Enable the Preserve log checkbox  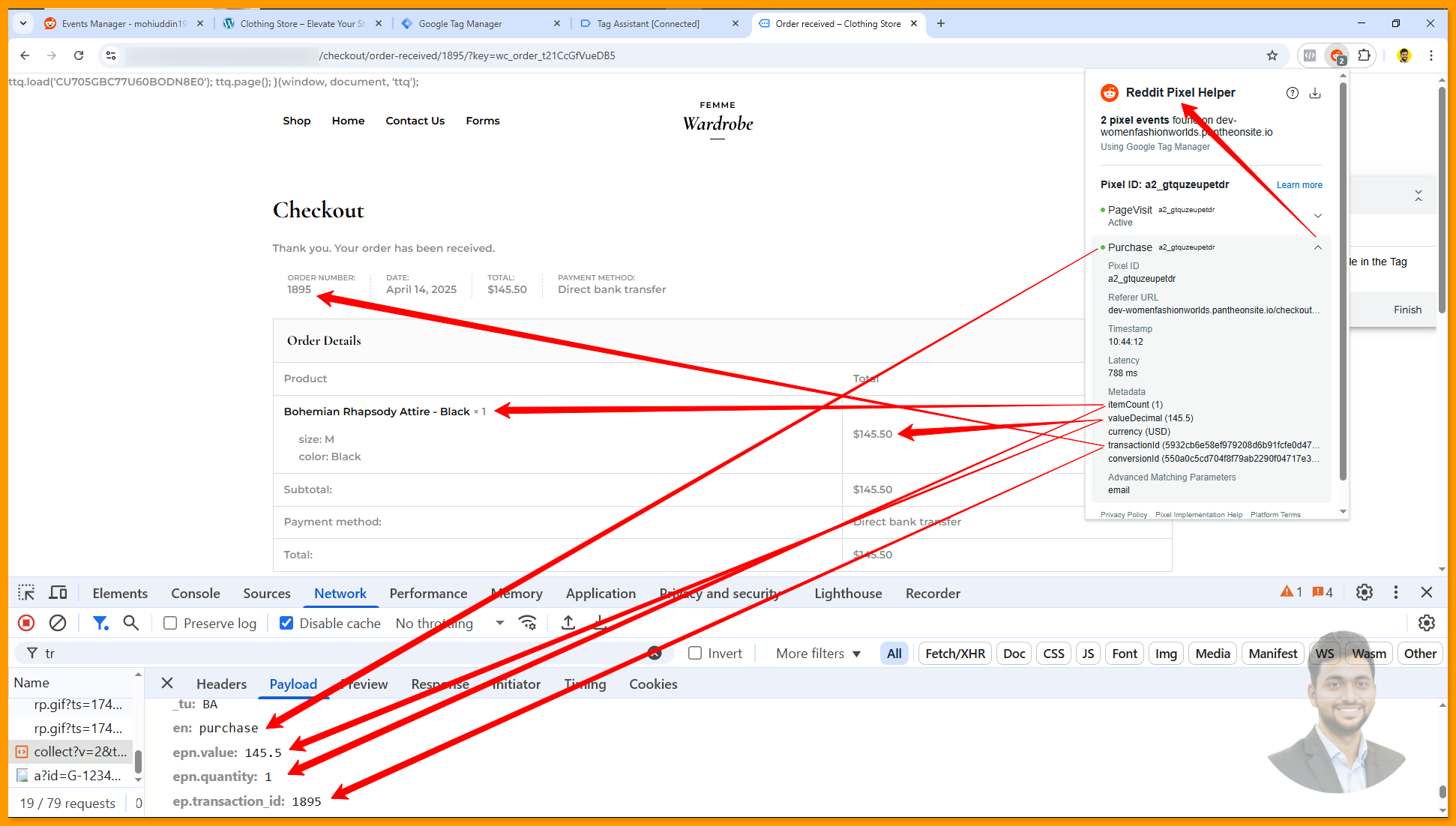(171, 623)
